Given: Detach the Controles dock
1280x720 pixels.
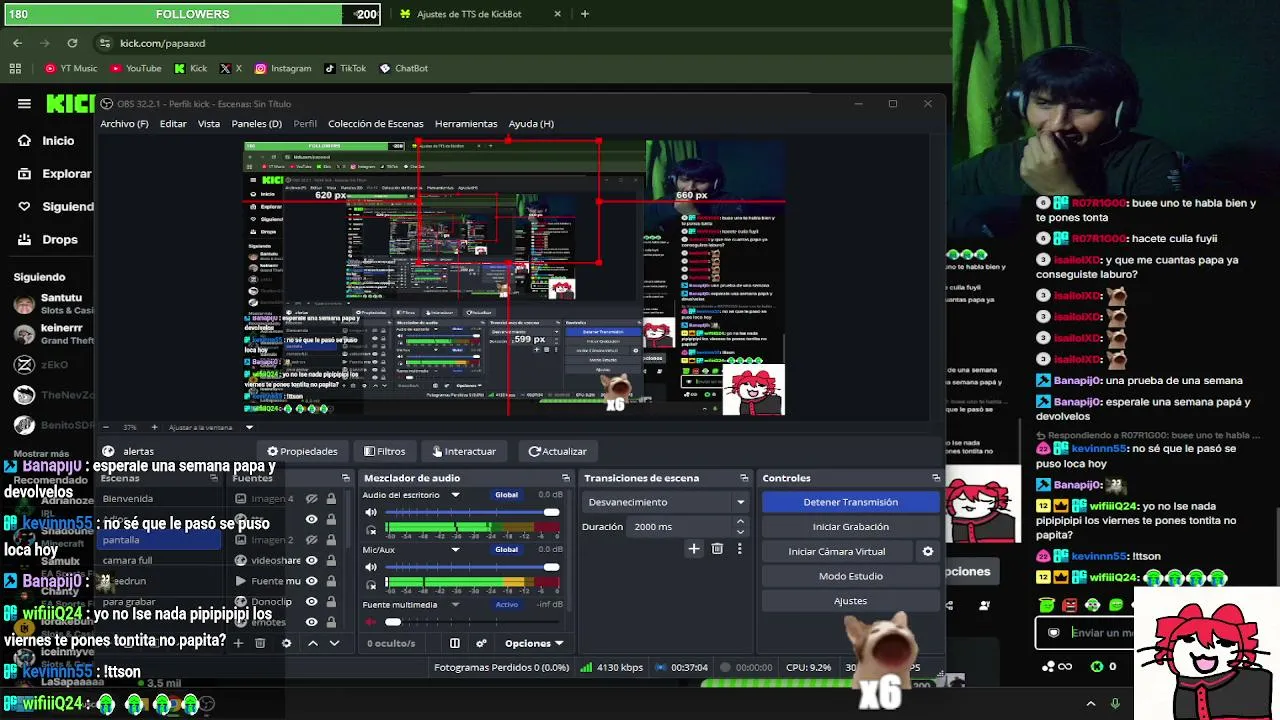Looking at the screenshot, I should pyautogui.click(x=936, y=478).
